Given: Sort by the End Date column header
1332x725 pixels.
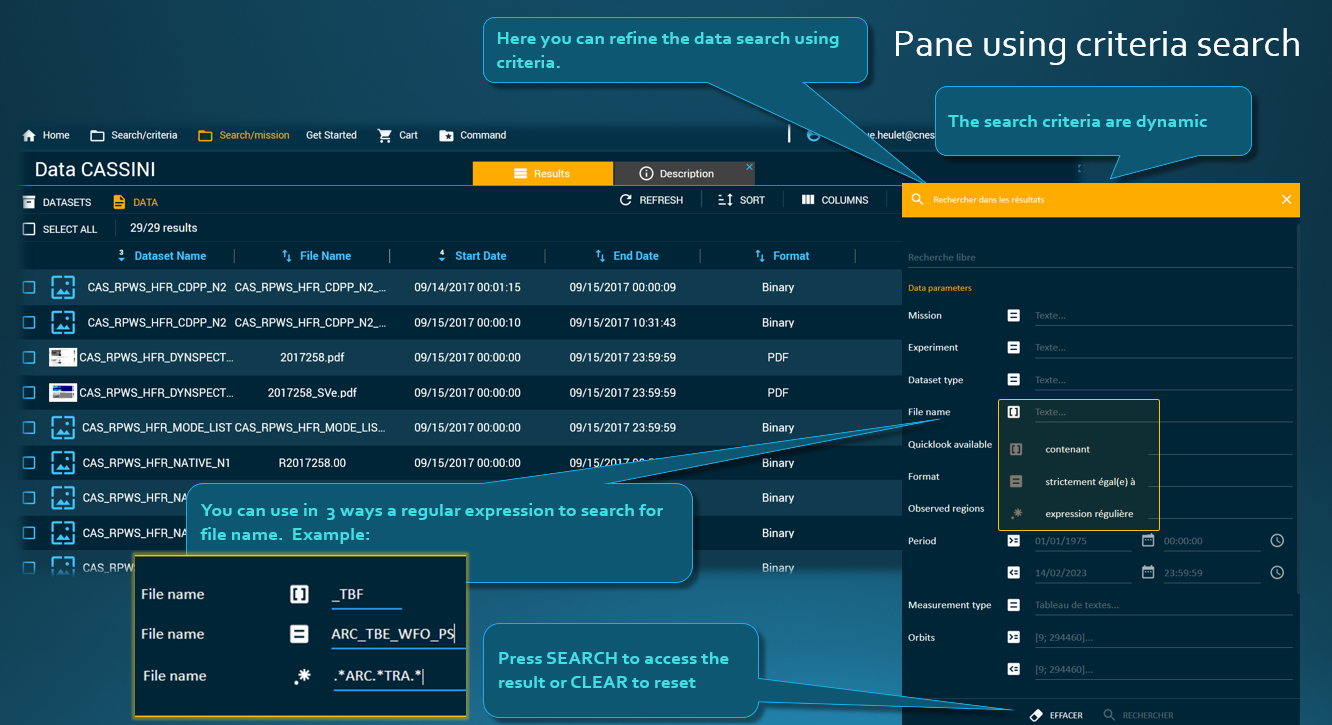Looking at the screenshot, I should pyautogui.click(x=636, y=256).
